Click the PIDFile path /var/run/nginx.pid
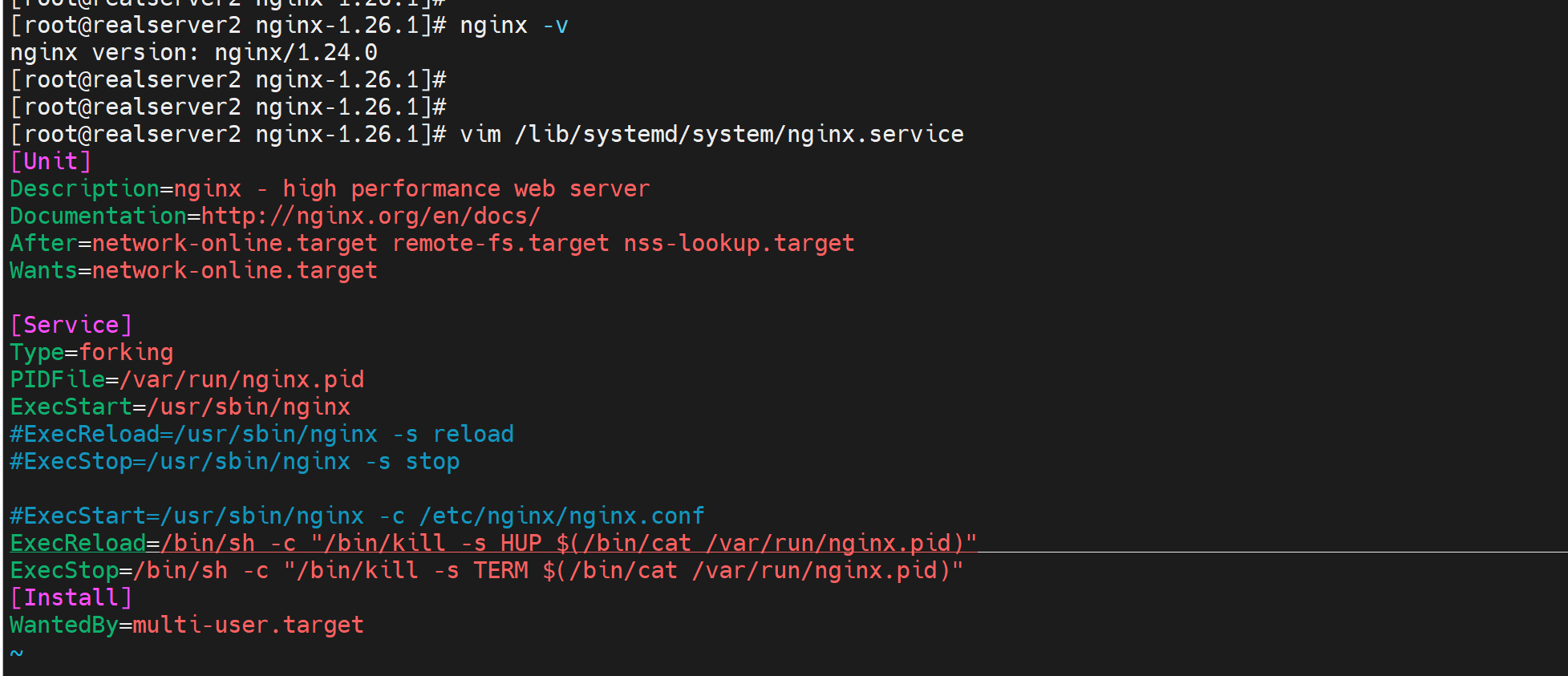Image resolution: width=1568 pixels, height=676 pixels. point(242,379)
